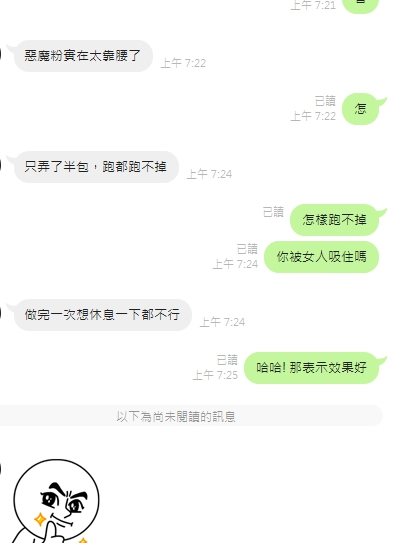The height and width of the screenshot is (543, 402).
Task: Click the 上午 7:24 timestamp after '做完一次想休息一下都不行'
Action: [222, 322]
